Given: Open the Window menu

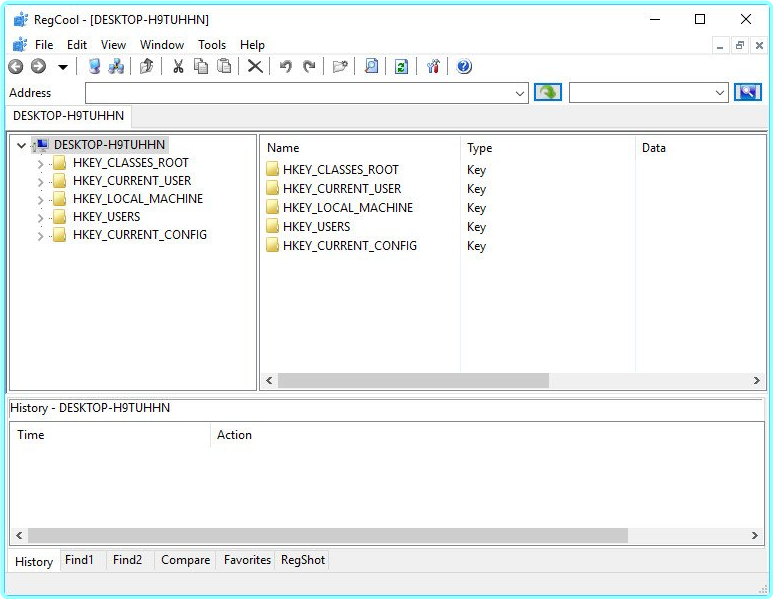Looking at the screenshot, I should point(162,45).
